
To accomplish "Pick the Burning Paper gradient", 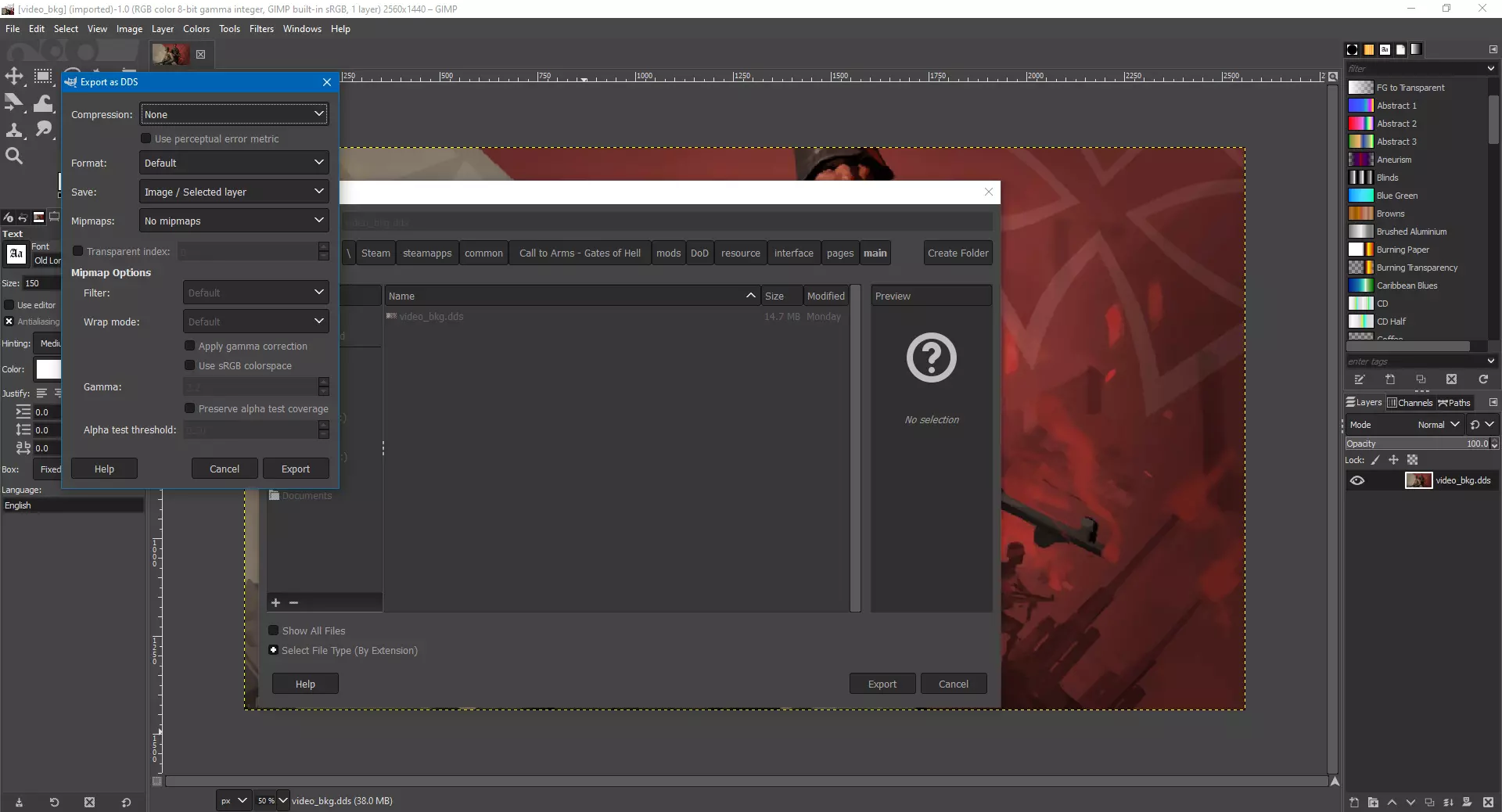I will (x=1416, y=250).
